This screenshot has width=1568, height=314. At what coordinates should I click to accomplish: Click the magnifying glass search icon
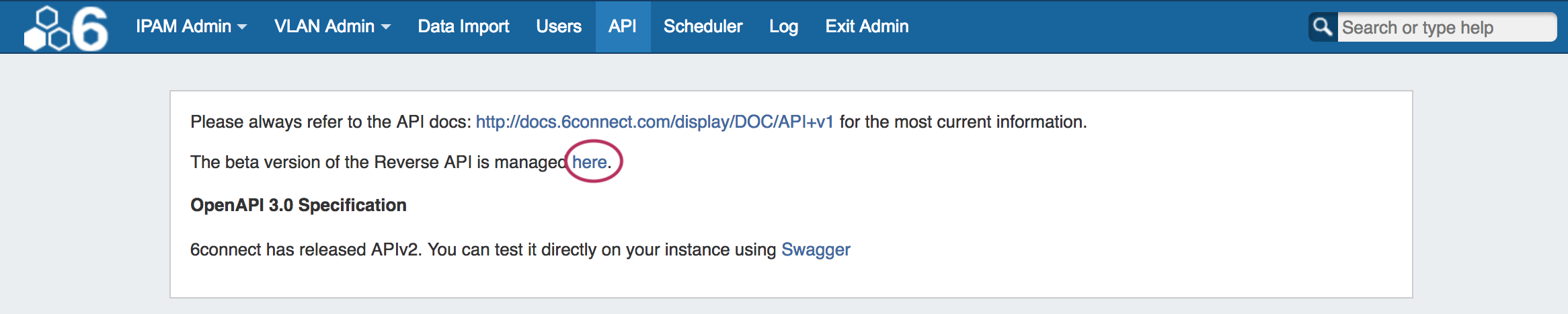click(1322, 27)
